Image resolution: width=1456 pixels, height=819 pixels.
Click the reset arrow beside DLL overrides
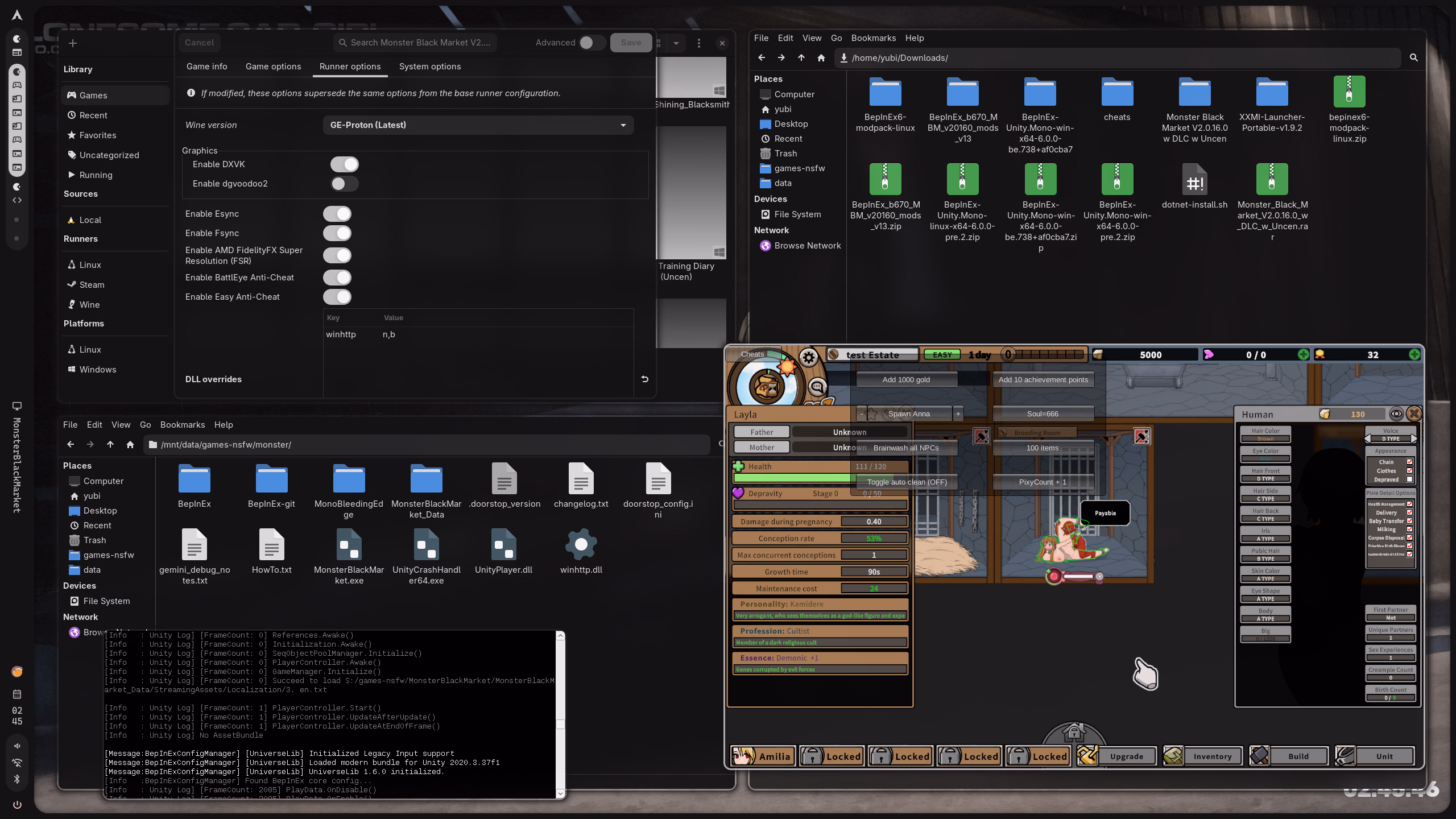pyautogui.click(x=644, y=379)
